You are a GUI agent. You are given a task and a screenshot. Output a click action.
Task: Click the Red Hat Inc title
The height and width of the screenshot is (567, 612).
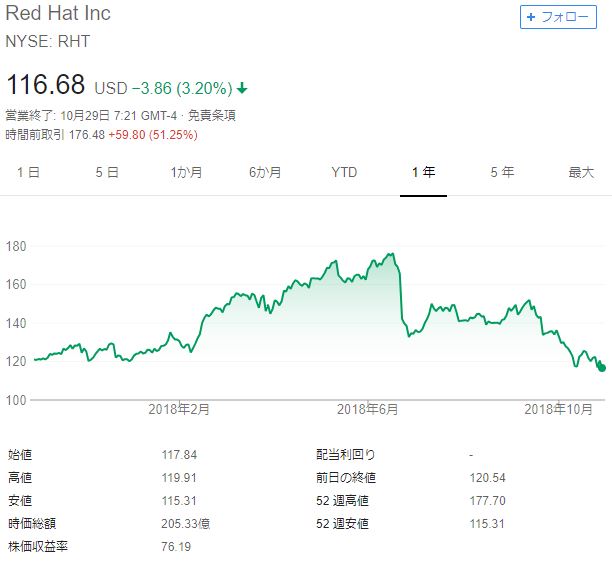[58, 13]
